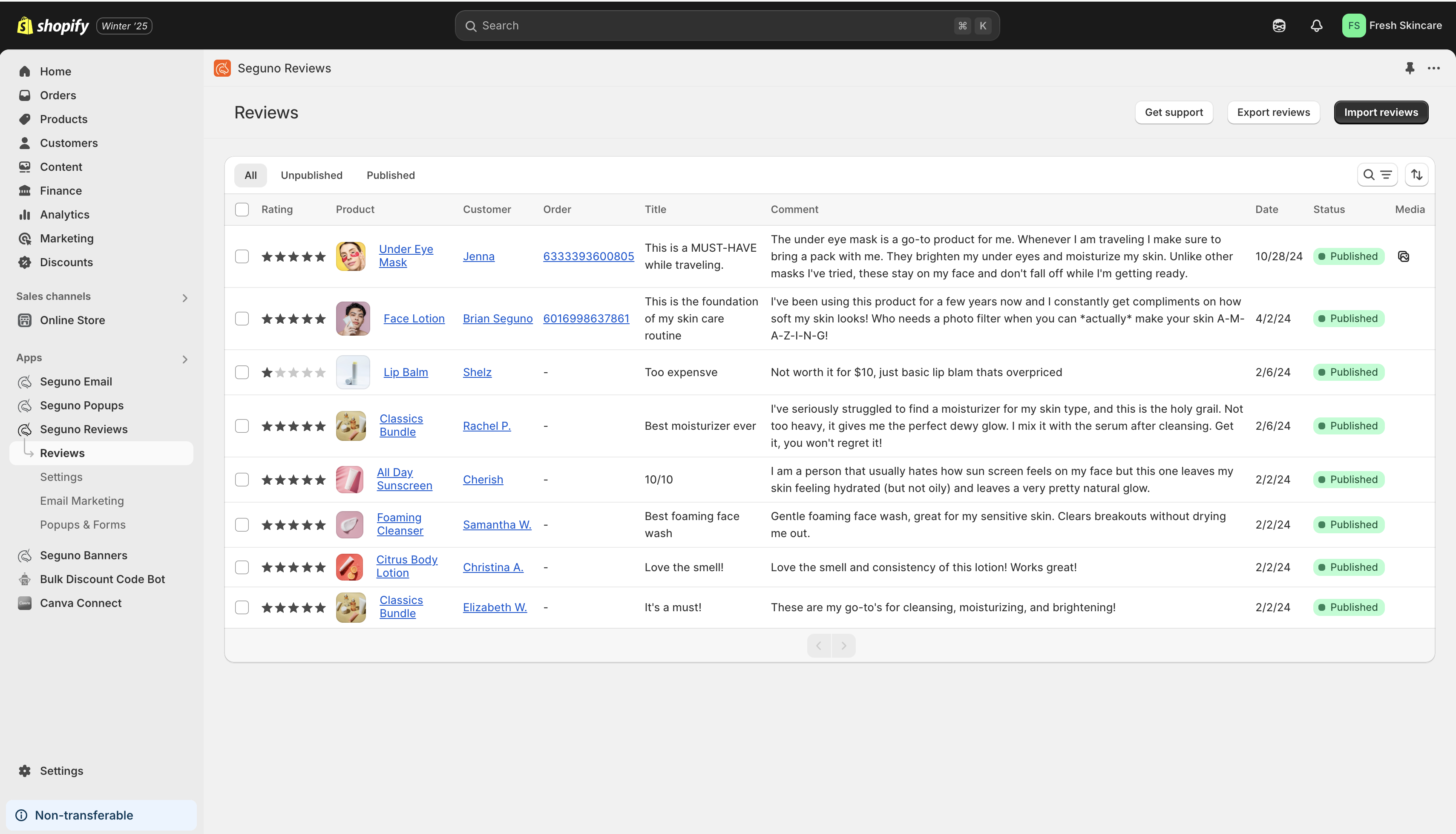
Task: Open Settings under Seguno Reviews
Action: (61, 477)
